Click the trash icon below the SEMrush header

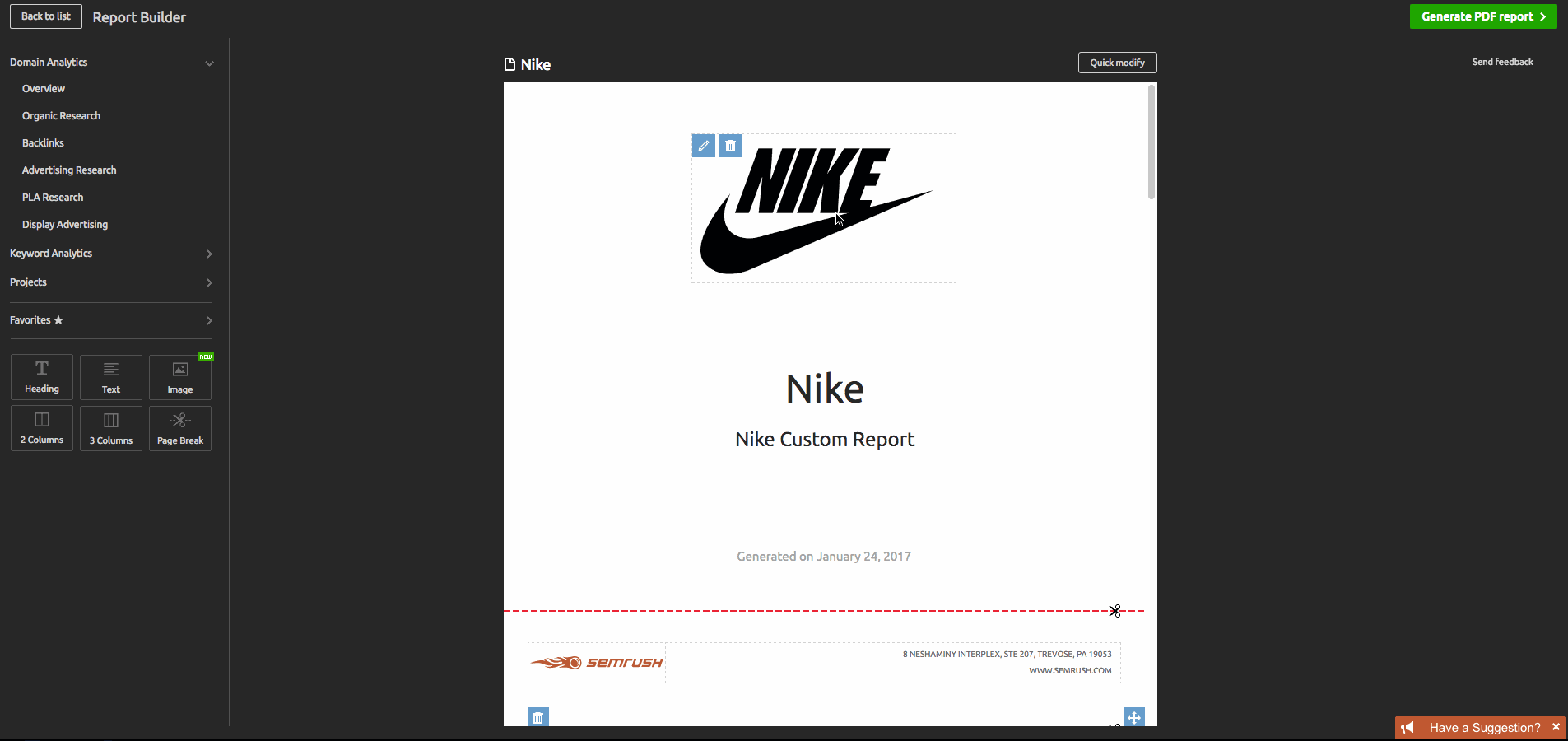click(538, 717)
